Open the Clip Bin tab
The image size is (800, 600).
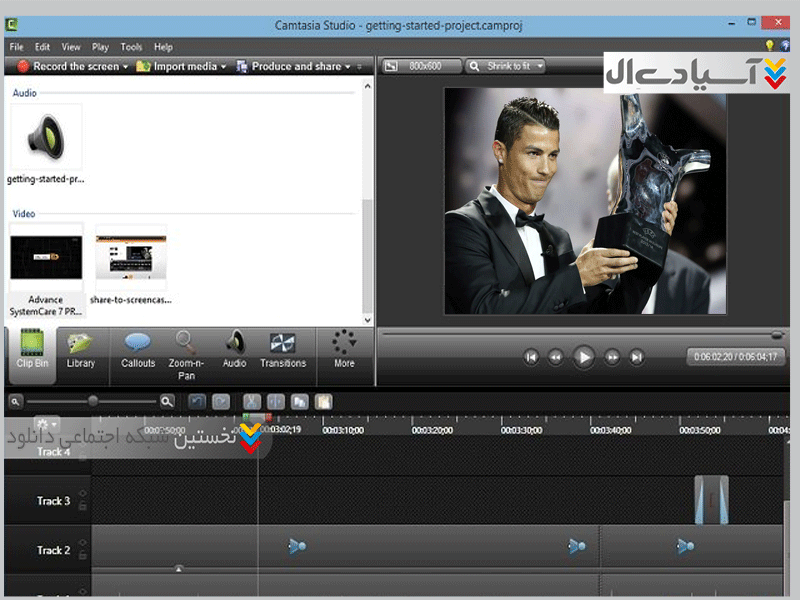coord(32,351)
